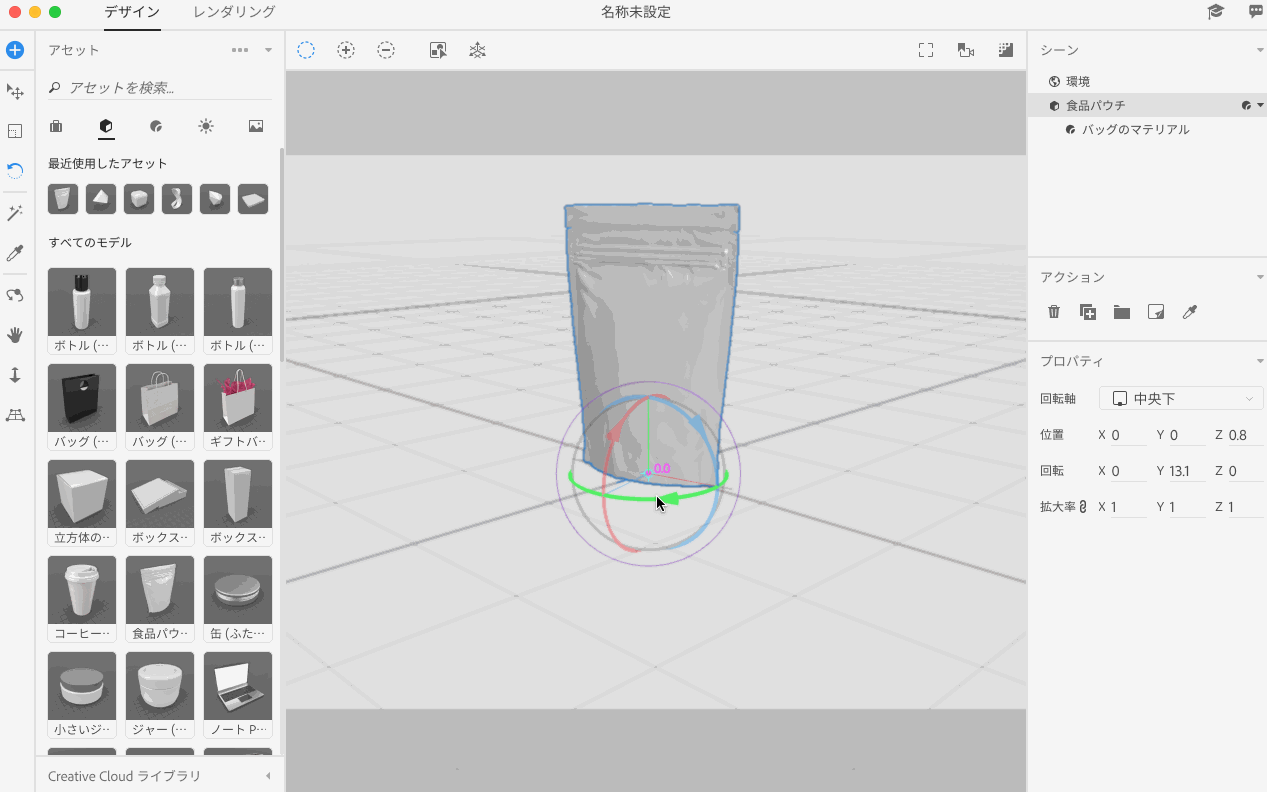This screenshot has width=1267, height=792.
Task: Click the group folder icon in Actions
Action: 1122,312
